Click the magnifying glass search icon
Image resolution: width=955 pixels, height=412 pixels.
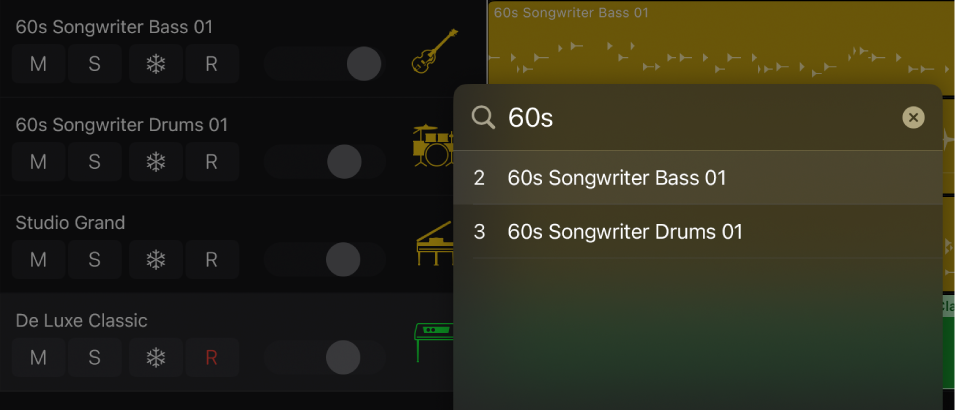tap(483, 118)
